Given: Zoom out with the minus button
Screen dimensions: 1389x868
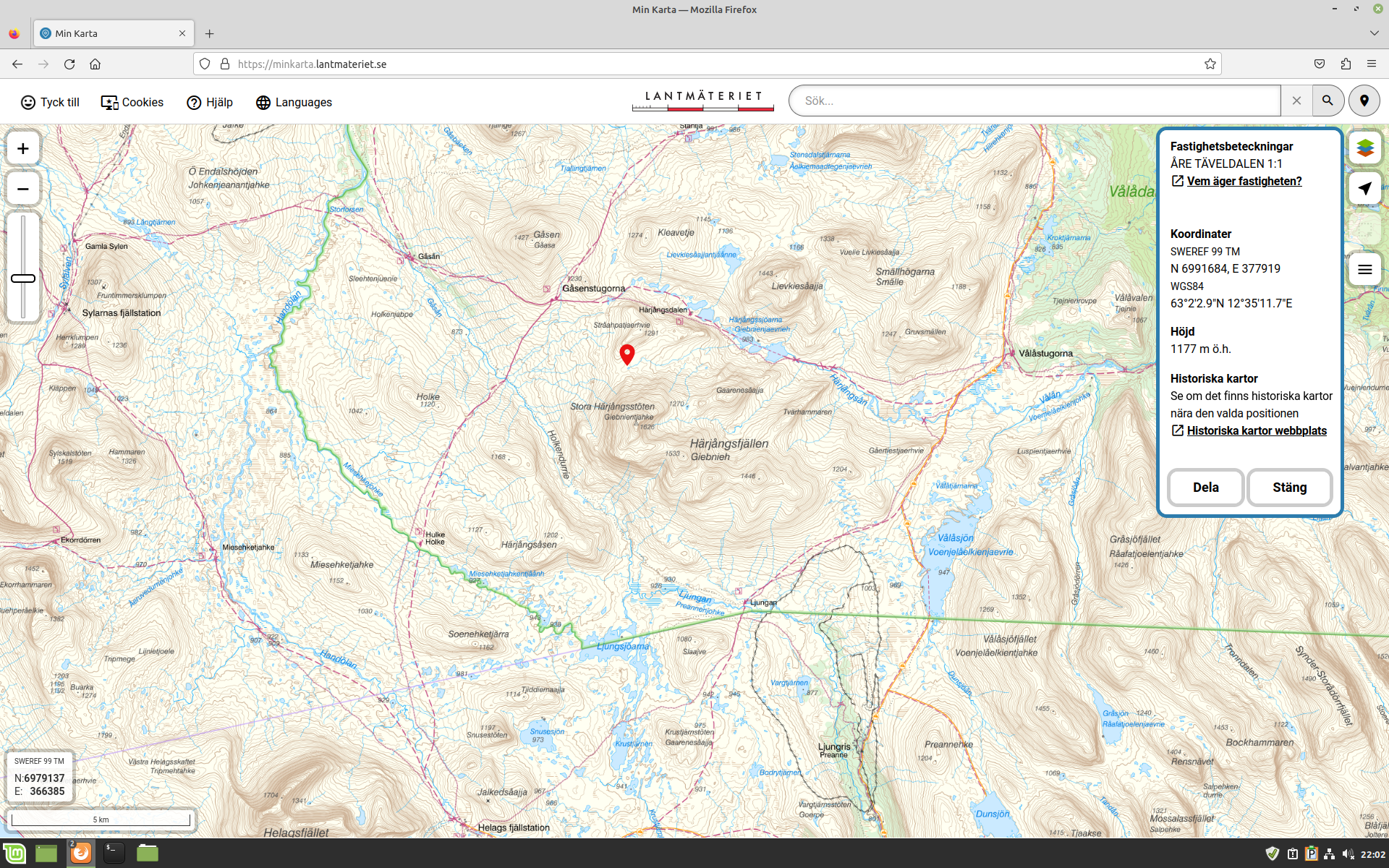Looking at the screenshot, I should tap(23, 190).
